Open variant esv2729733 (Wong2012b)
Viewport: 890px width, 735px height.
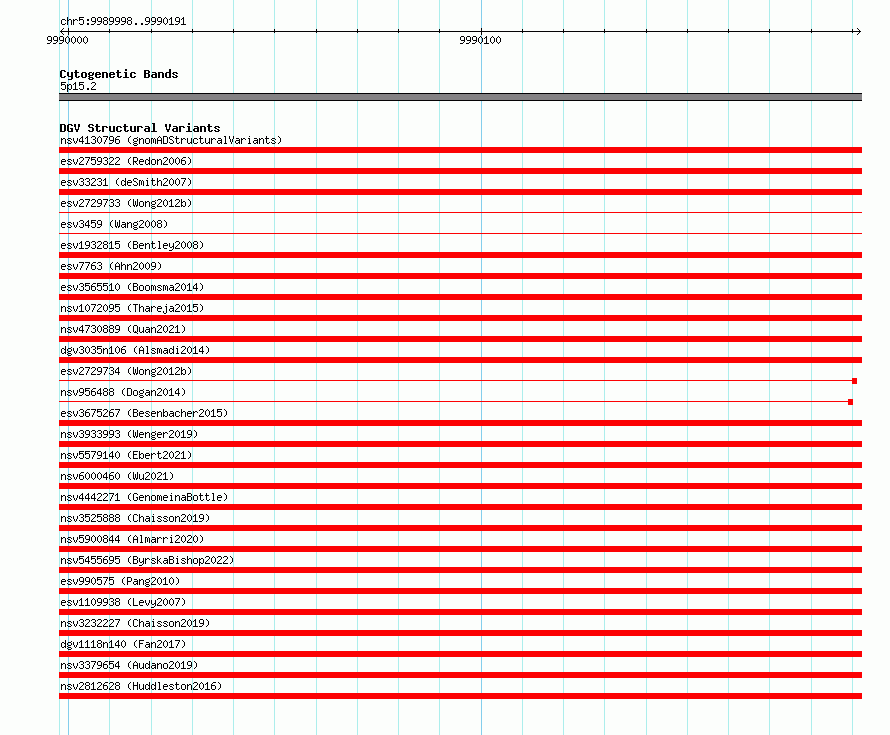pos(126,203)
